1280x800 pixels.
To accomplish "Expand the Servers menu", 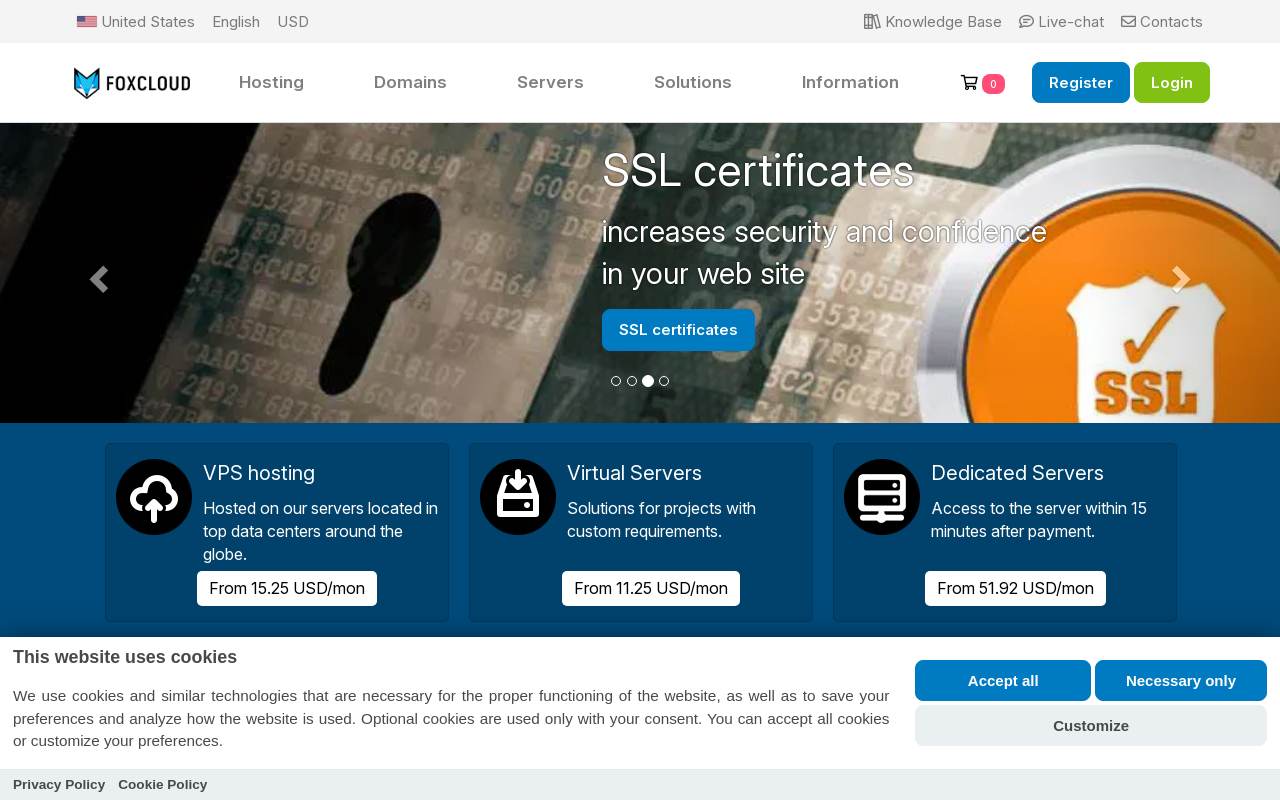I will point(550,83).
